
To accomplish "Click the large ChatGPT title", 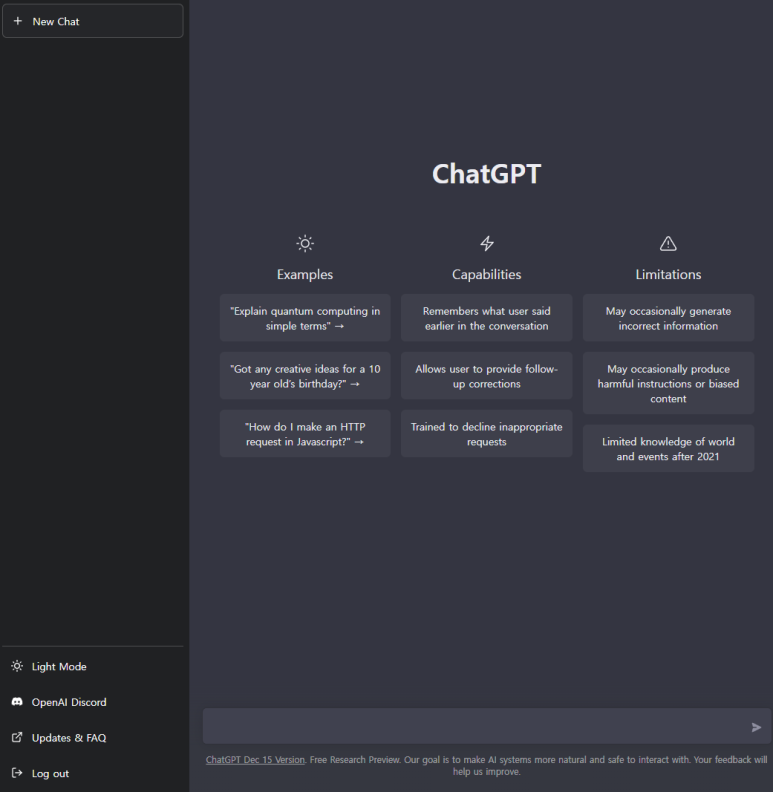I will (487, 174).
